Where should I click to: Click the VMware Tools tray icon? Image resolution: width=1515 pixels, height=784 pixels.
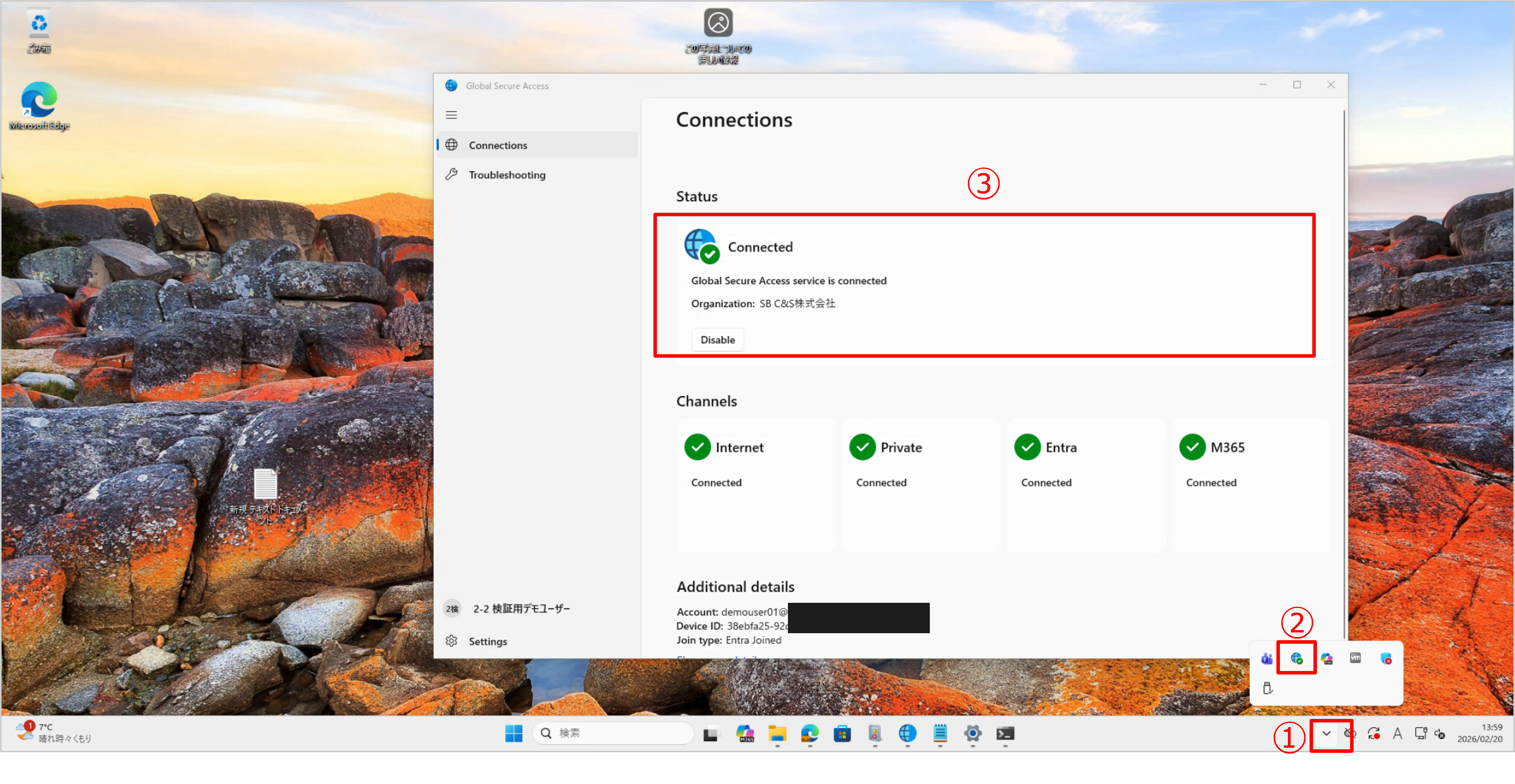point(1355,658)
